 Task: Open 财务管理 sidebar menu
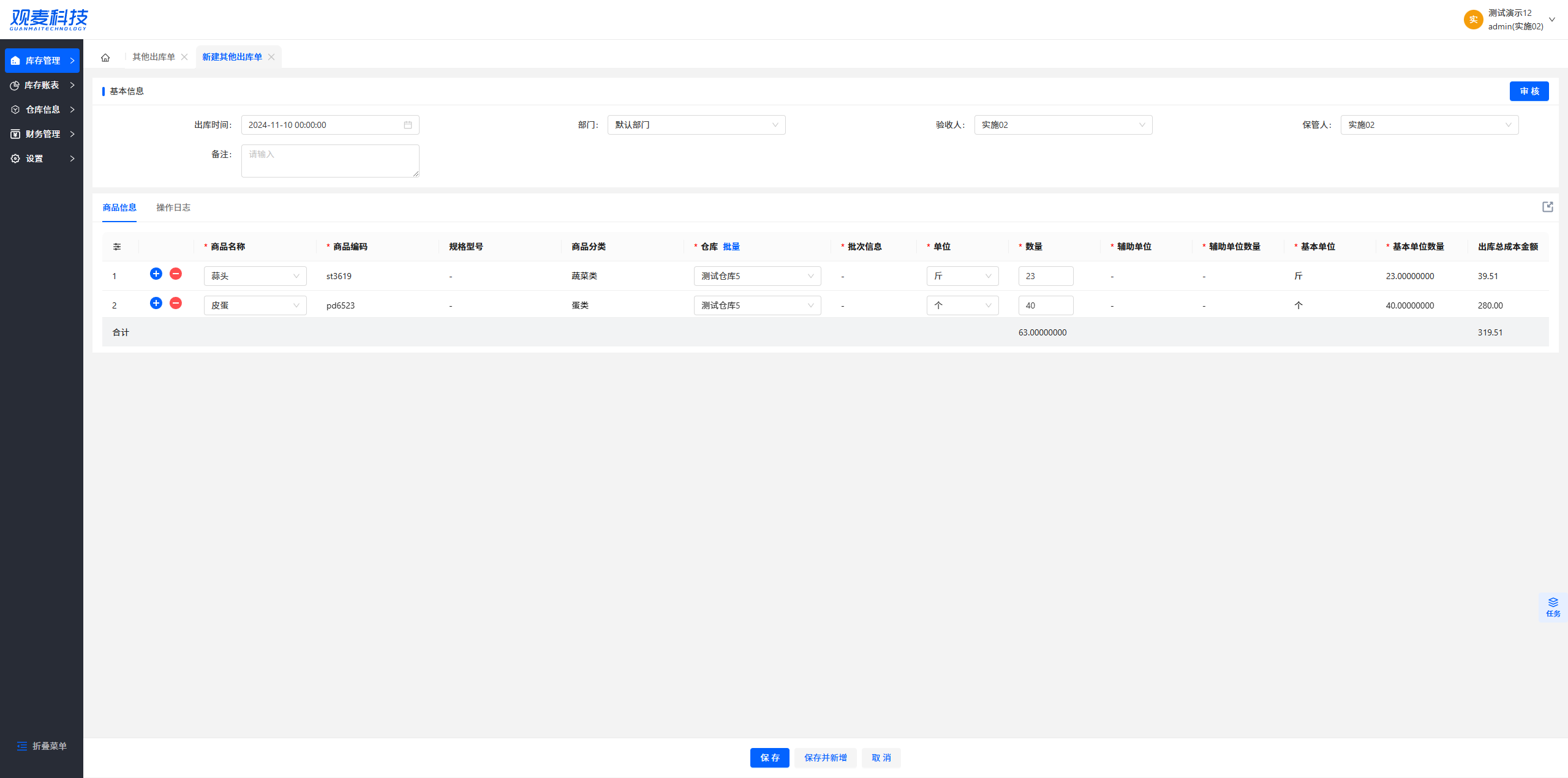(x=42, y=134)
